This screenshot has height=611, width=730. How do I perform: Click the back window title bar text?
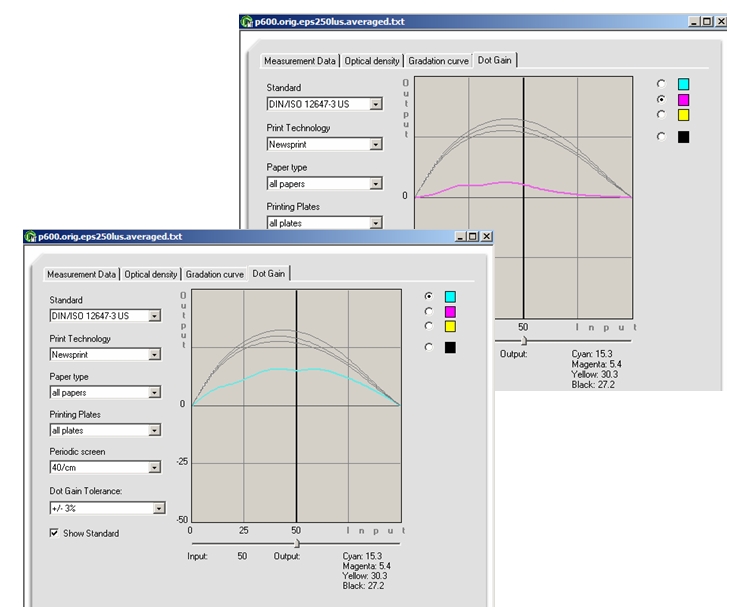329,21
